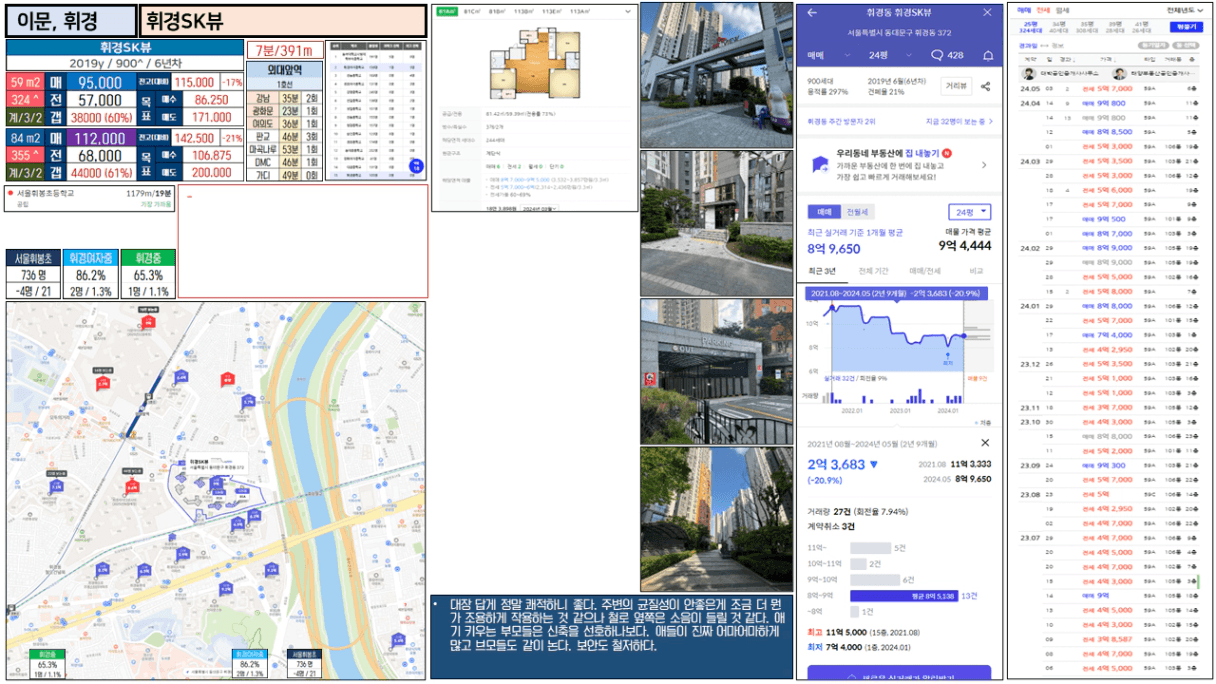Switch to the 비교 tab
This screenshot has height=684, width=1216.
[975, 272]
